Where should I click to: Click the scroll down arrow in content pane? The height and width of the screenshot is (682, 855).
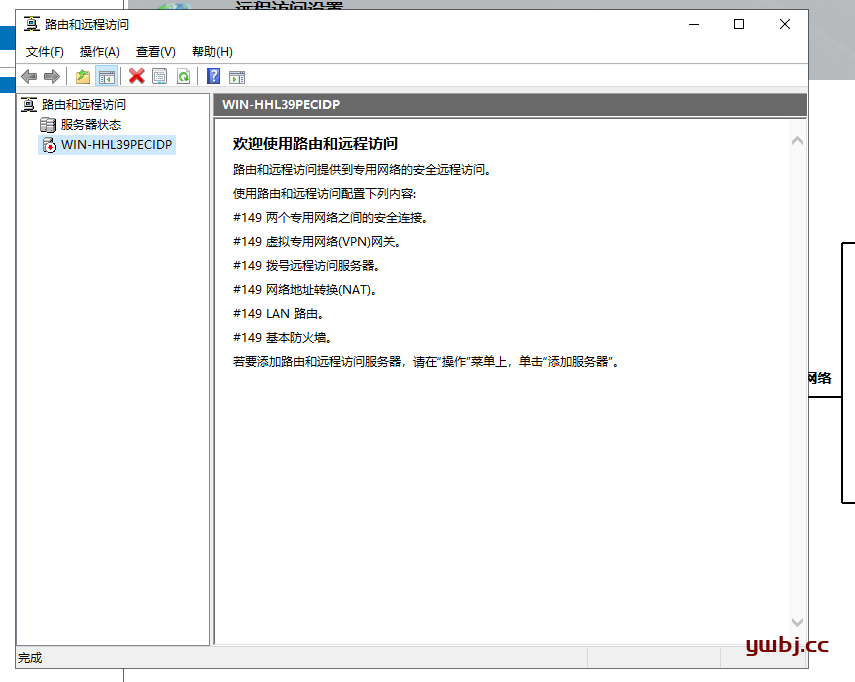point(797,622)
